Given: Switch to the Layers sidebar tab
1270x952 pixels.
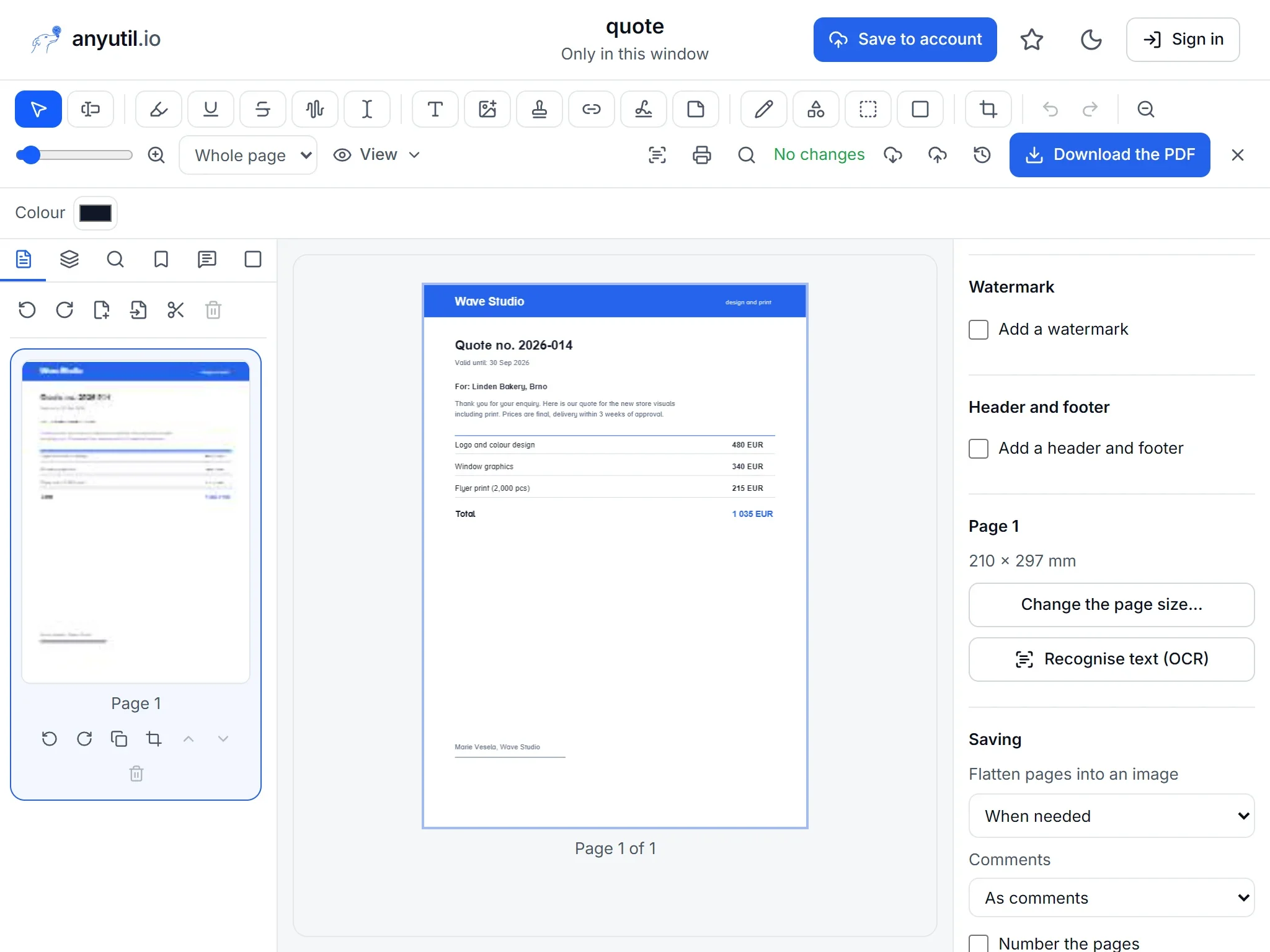Looking at the screenshot, I should click(x=69, y=259).
